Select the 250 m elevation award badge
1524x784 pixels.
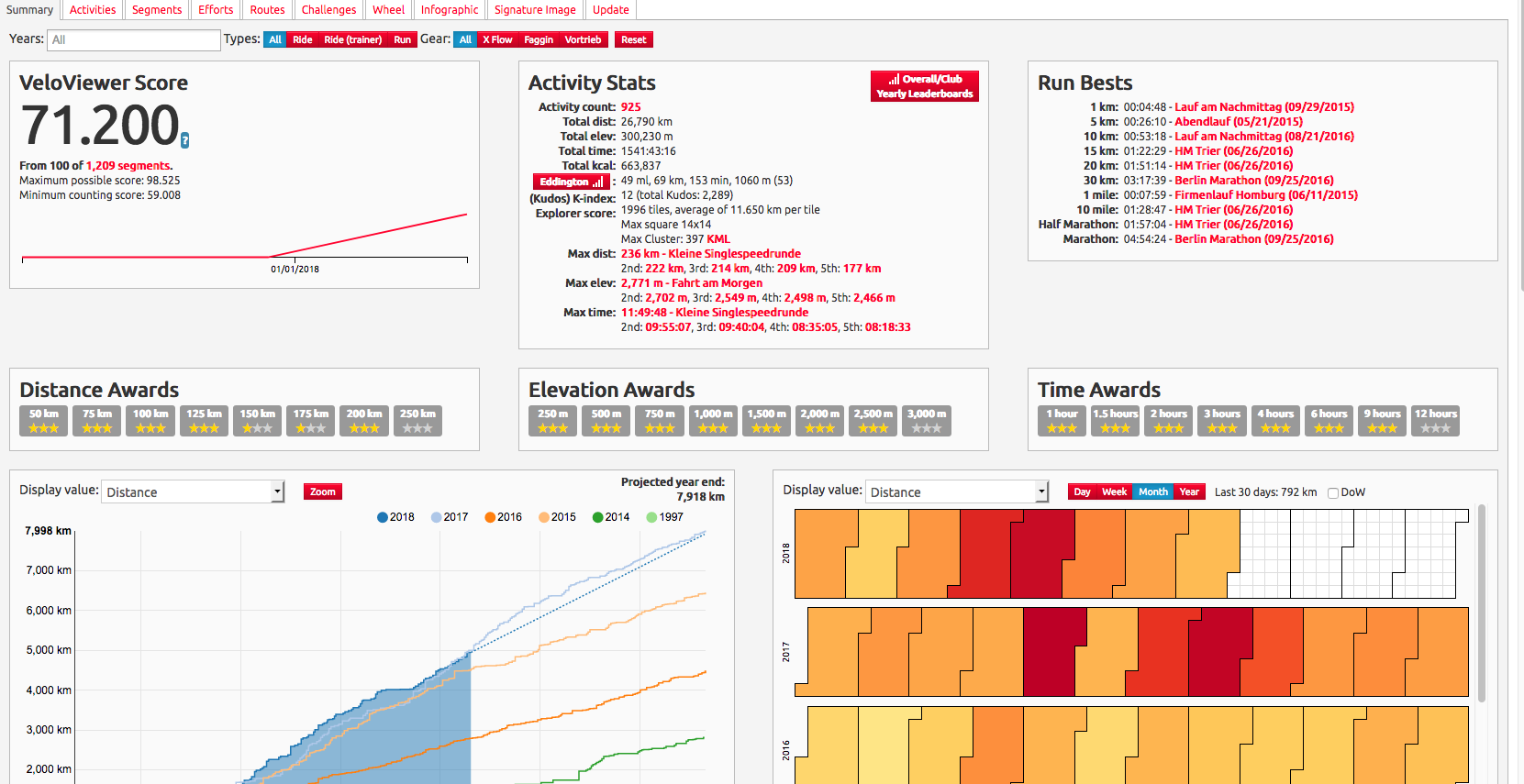[552, 421]
